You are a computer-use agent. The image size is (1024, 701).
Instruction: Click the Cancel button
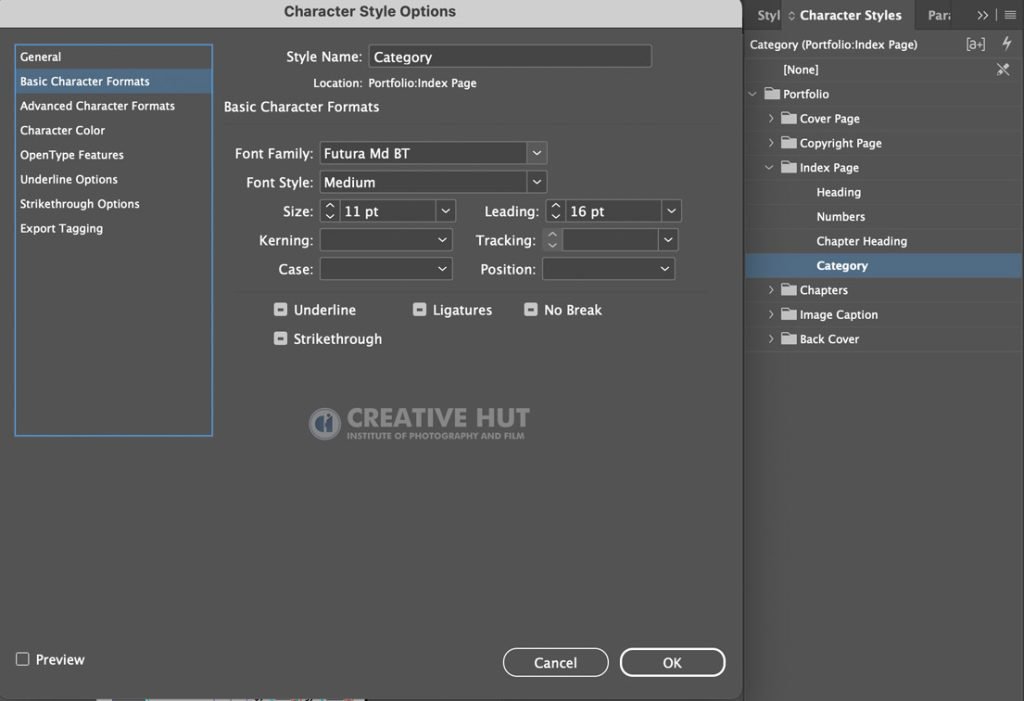555,662
